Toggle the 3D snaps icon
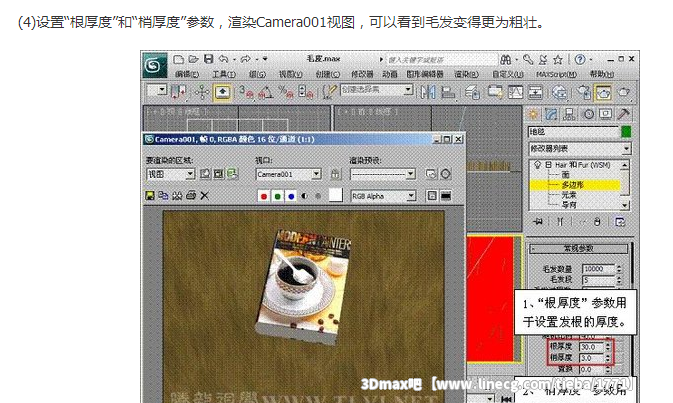Viewport: 673px width, 403px height. coord(246,92)
